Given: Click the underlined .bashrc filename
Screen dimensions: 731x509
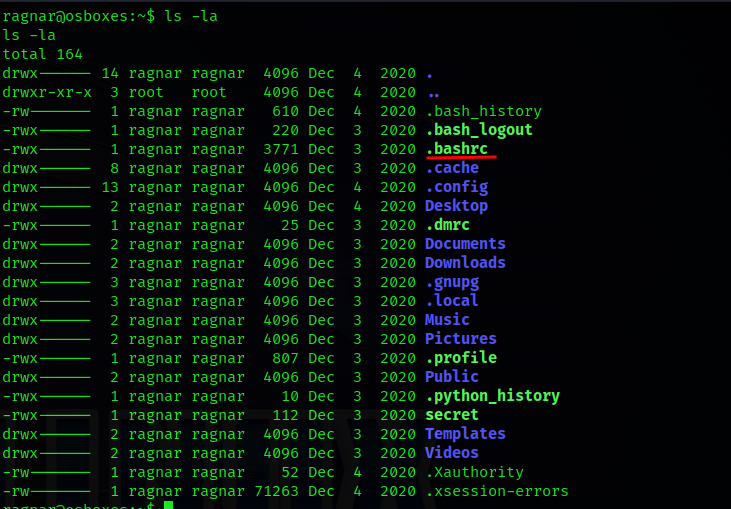Looking at the screenshot, I should (456, 149).
